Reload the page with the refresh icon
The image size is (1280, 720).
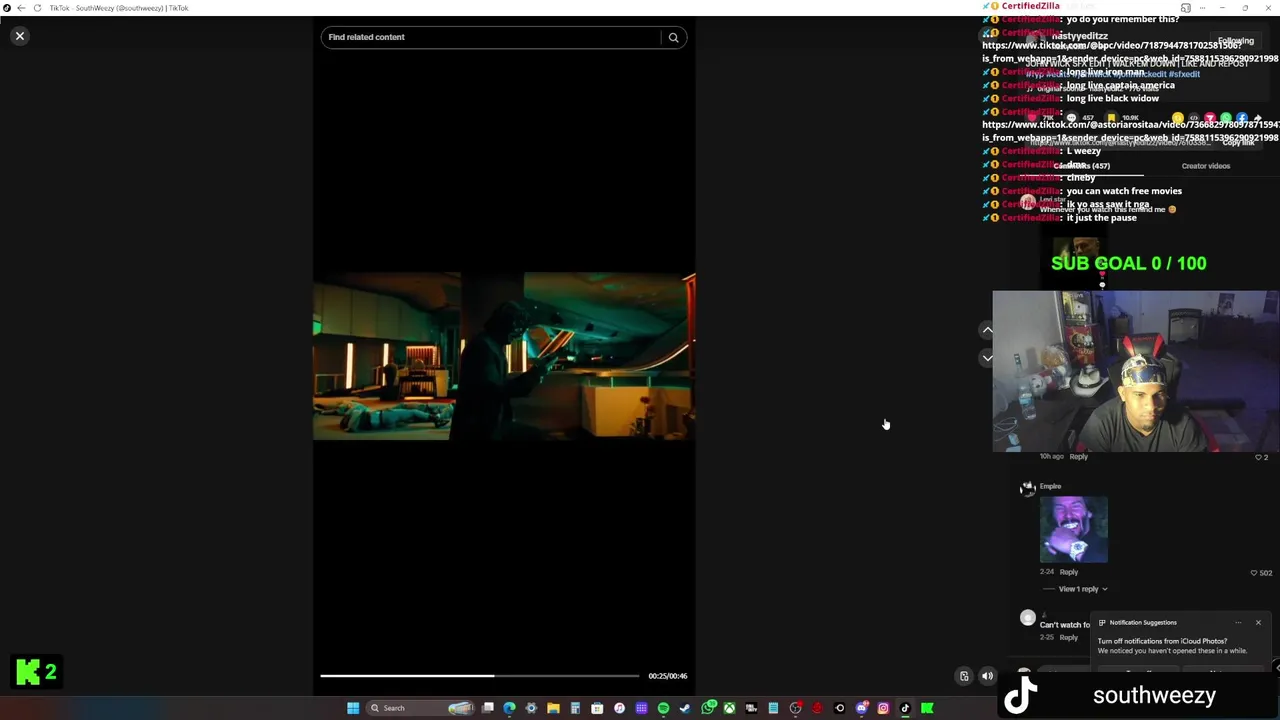click(37, 8)
